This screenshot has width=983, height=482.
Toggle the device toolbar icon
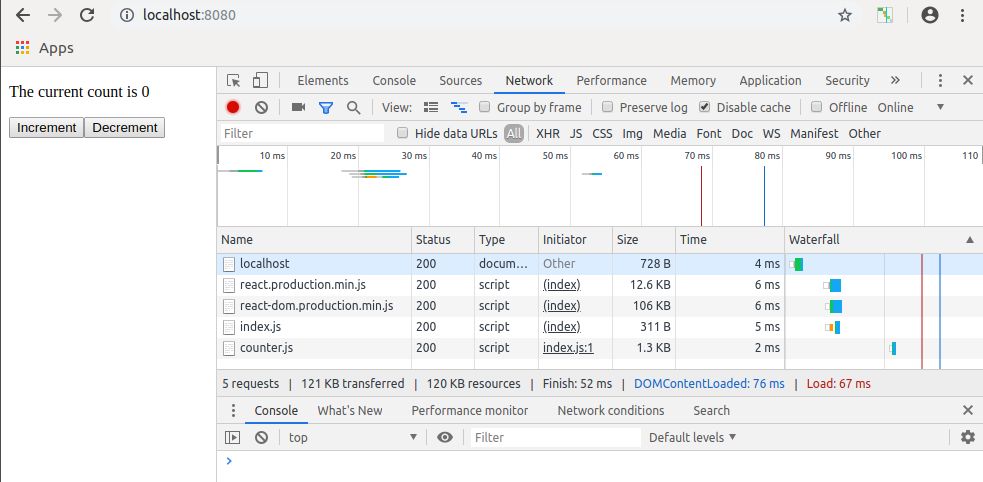[x=260, y=81]
